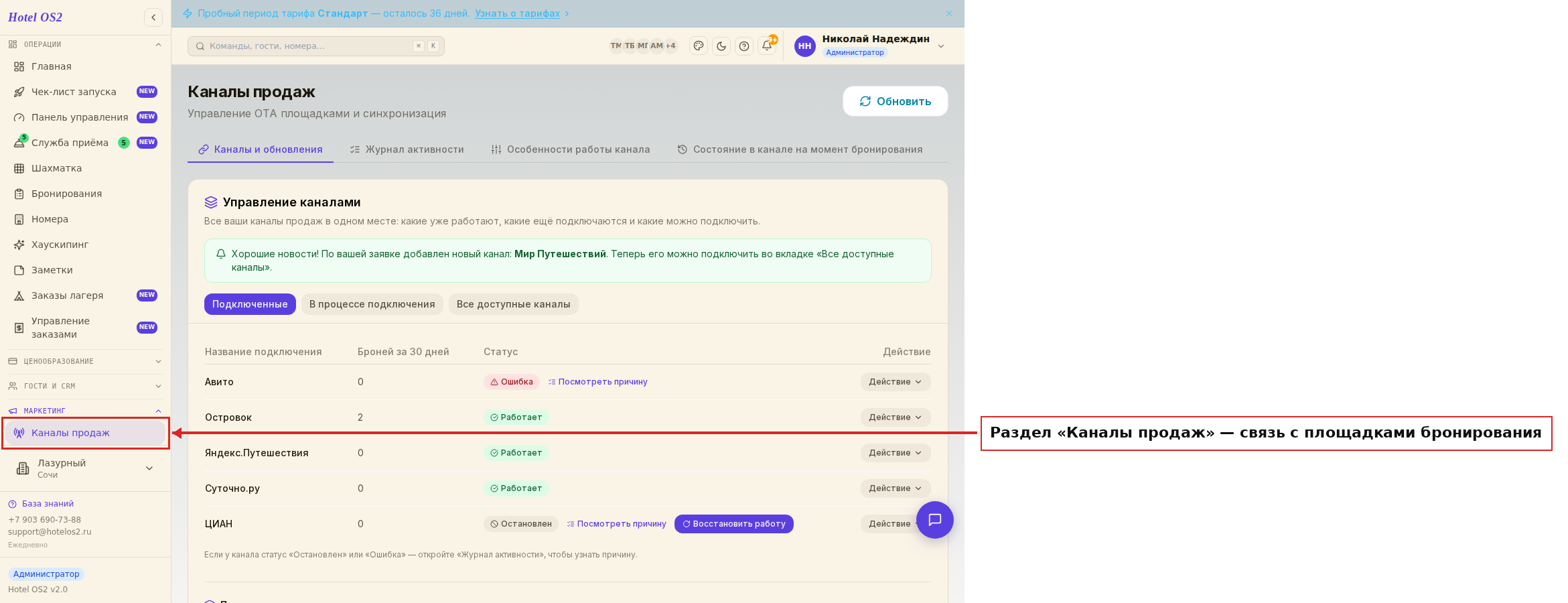The height and width of the screenshot is (603, 1568).
Task: Click the Работает status for Островок
Action: coord(516,417)
